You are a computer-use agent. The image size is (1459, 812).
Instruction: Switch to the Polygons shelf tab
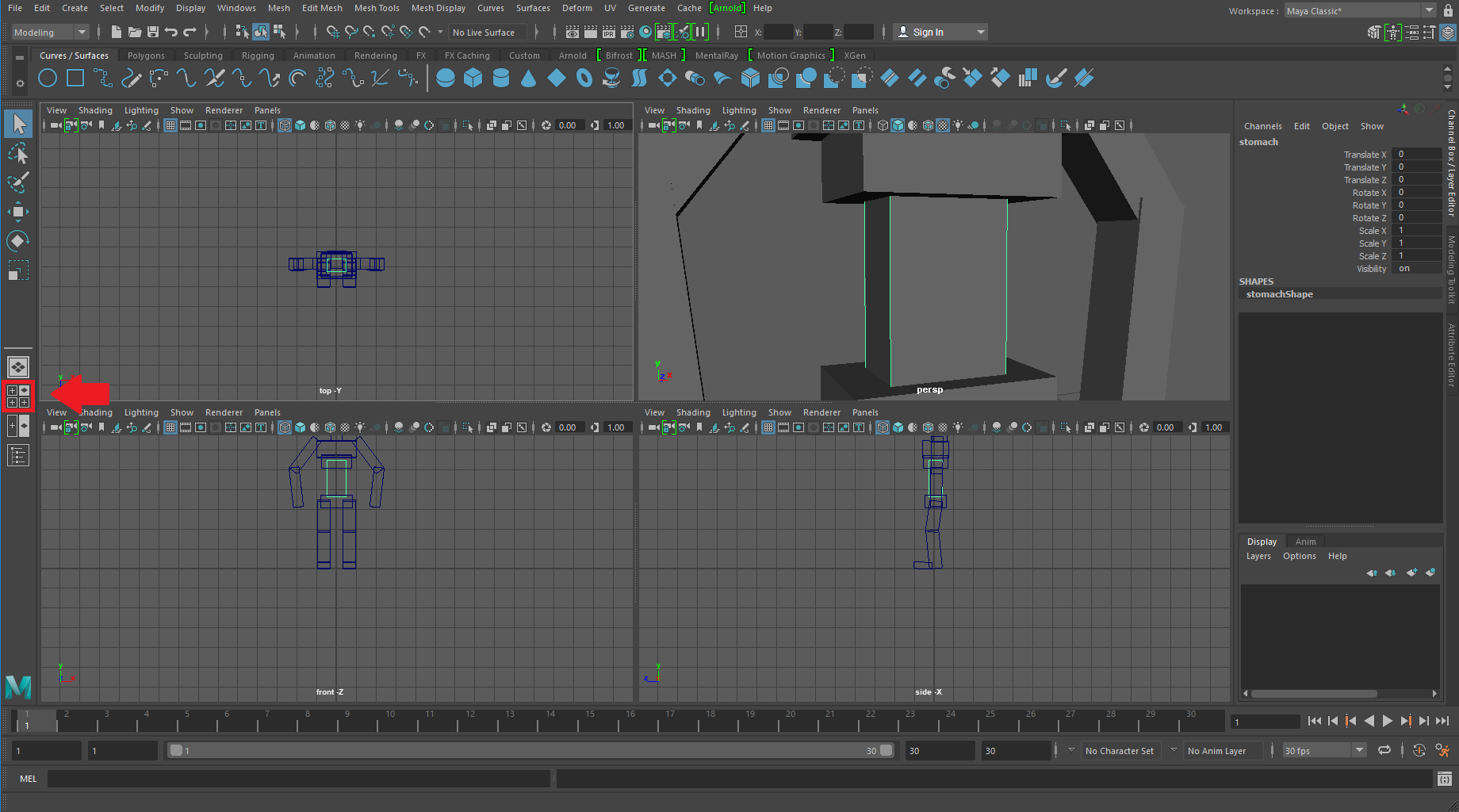(146, 56)
